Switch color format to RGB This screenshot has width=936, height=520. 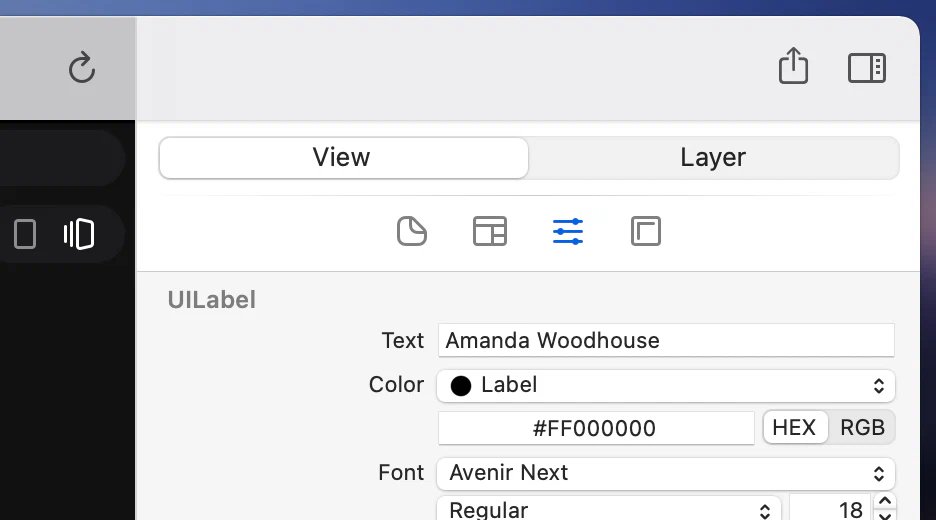point(863,427)
